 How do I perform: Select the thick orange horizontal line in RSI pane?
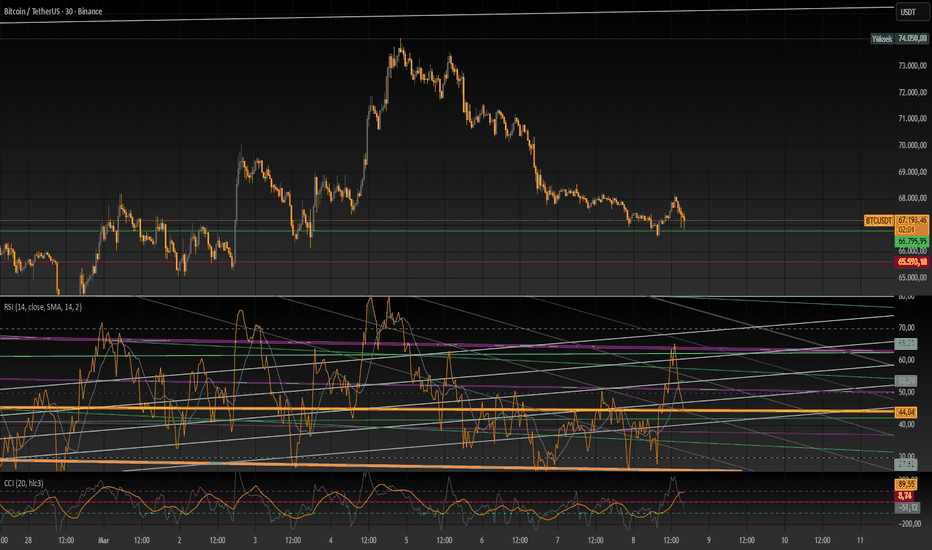click(446, 410)
